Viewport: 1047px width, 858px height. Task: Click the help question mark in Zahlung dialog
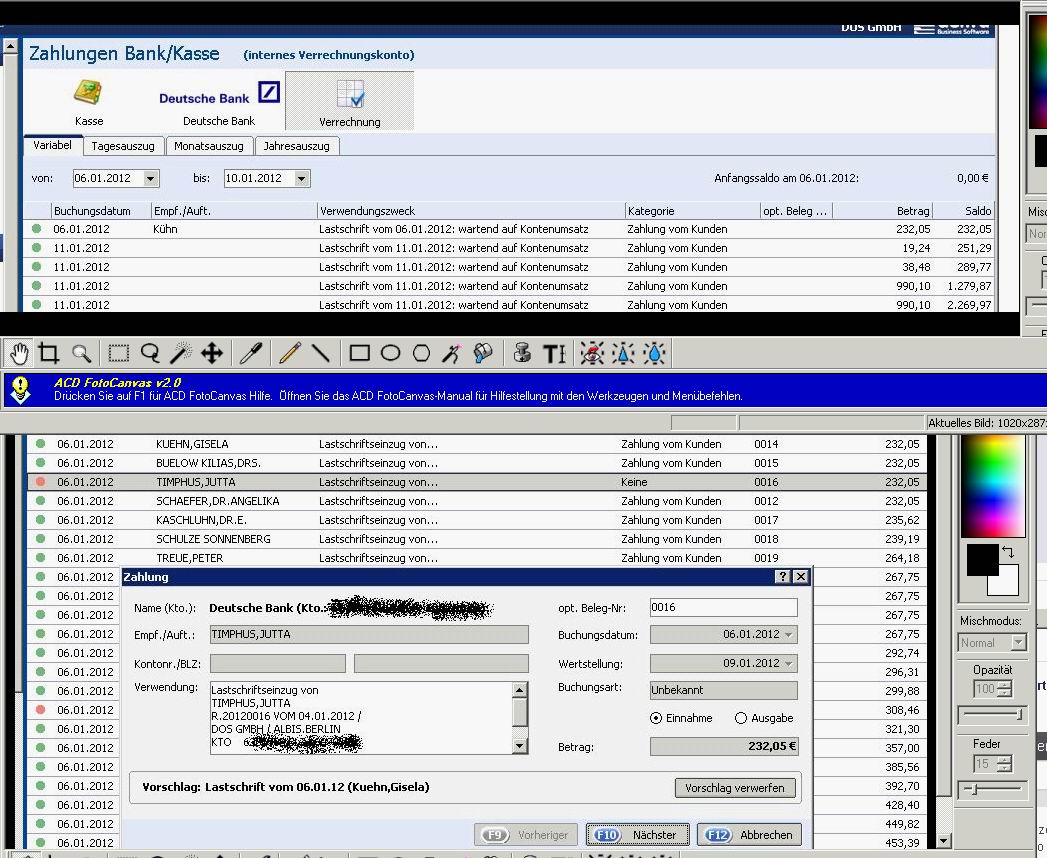(x=783, y=576)
